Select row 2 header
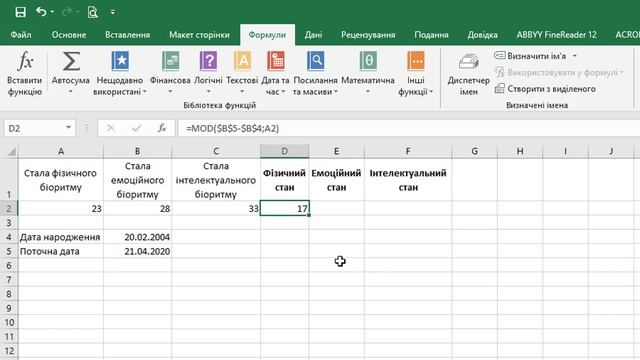This screenshot has width=640, height=360. (x=9, y=209)
